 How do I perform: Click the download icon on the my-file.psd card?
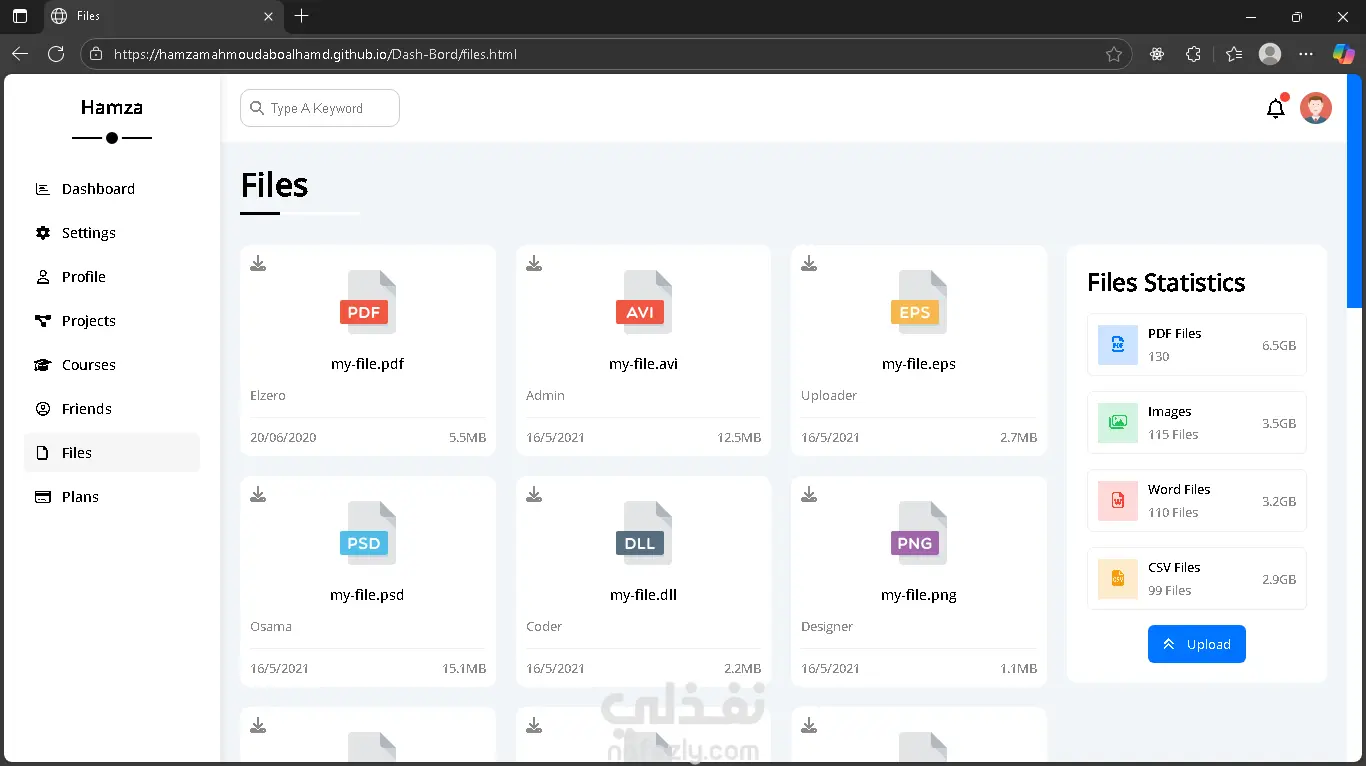(258, 494)
